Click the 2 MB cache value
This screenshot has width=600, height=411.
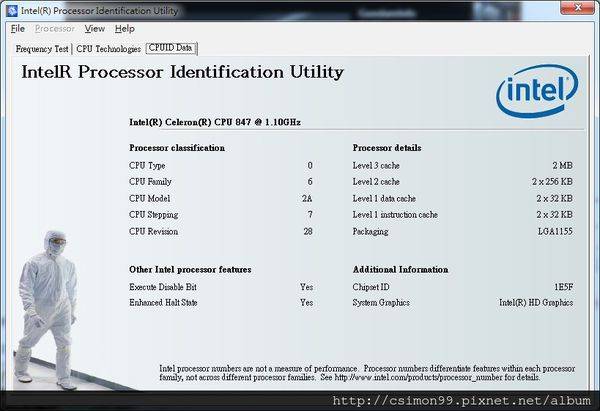pos(562,166)
